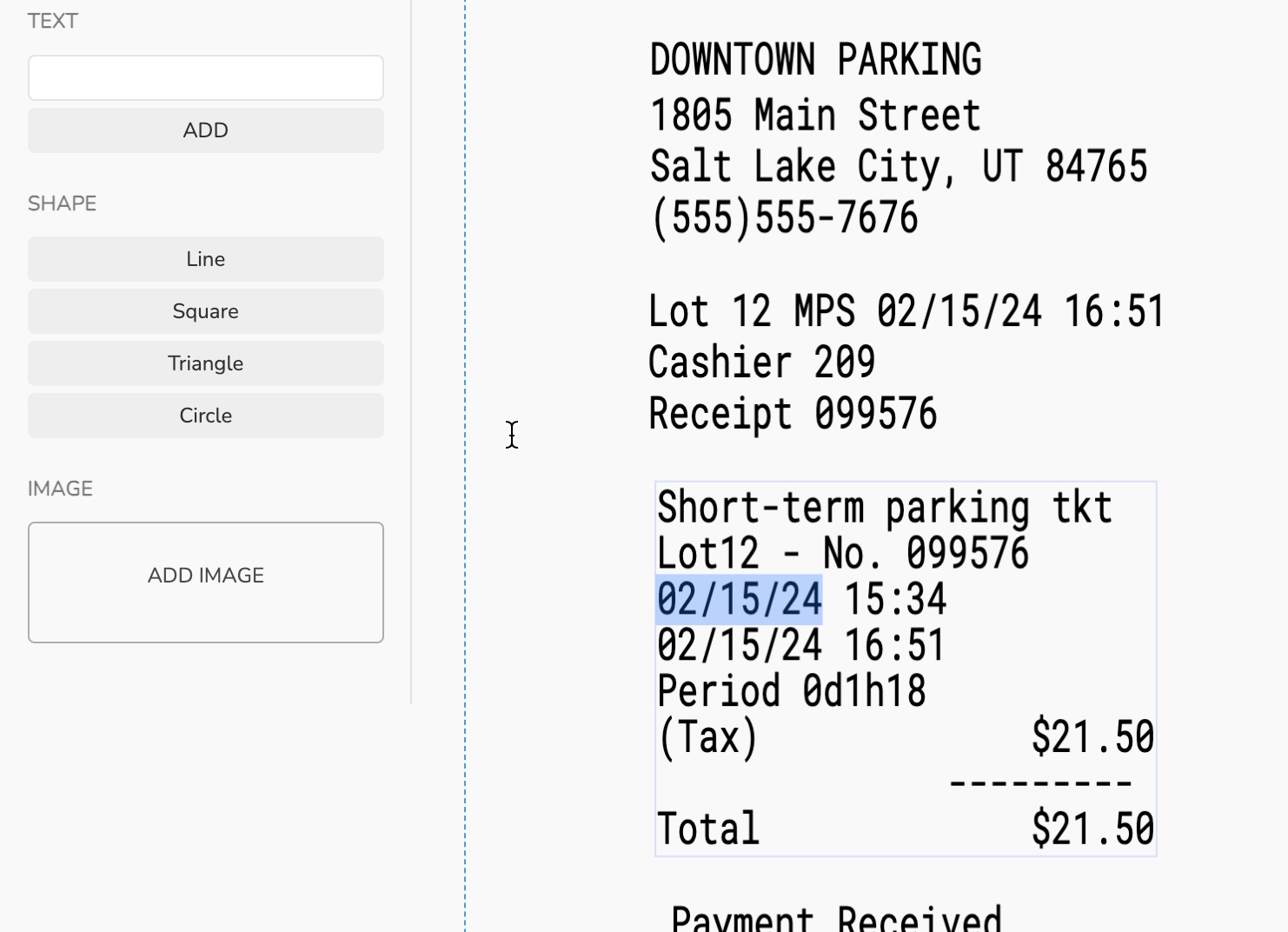Click the DOWNTOWN PARKING header text
1288x932 pixels.
click(815, 59)
